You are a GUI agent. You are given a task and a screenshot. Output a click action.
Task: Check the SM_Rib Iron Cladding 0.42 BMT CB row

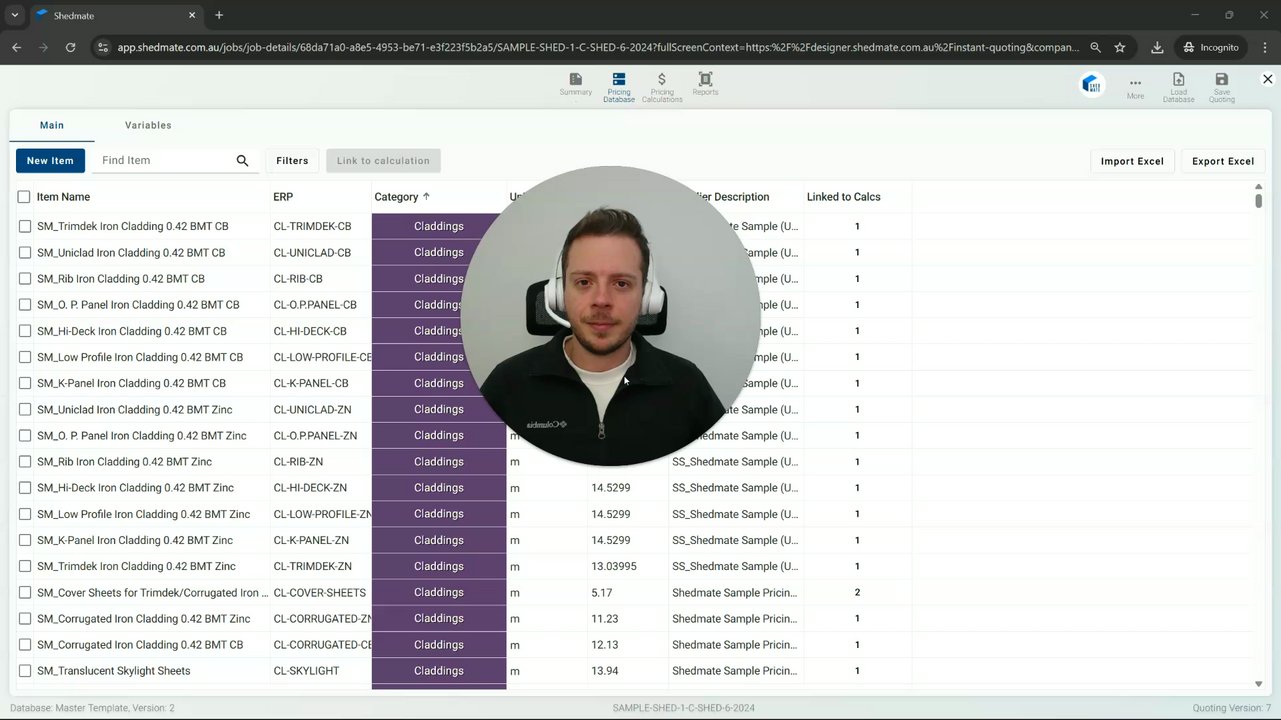[x=25, y=278]
